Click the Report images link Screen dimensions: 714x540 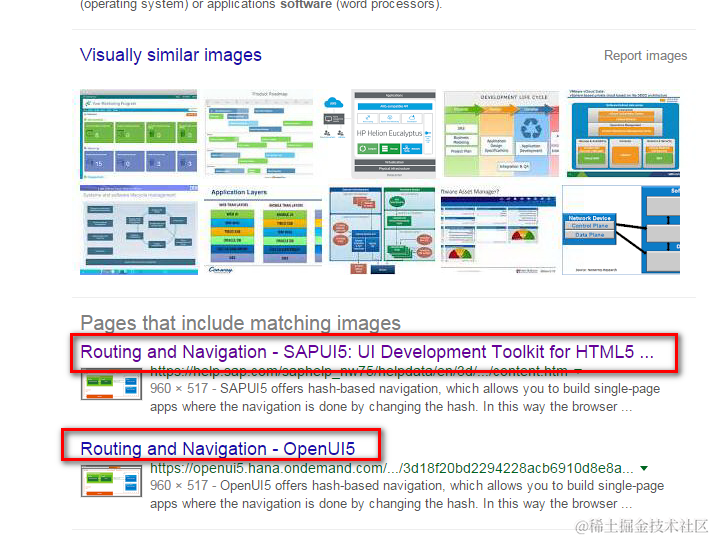point(645,56)
